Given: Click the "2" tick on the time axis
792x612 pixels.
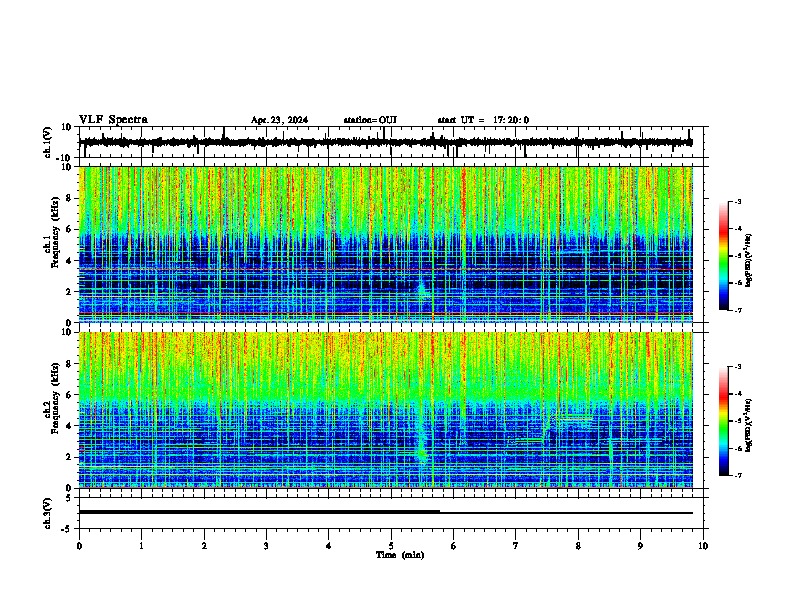Looking at the screenshot, I should tap(204, 546).
